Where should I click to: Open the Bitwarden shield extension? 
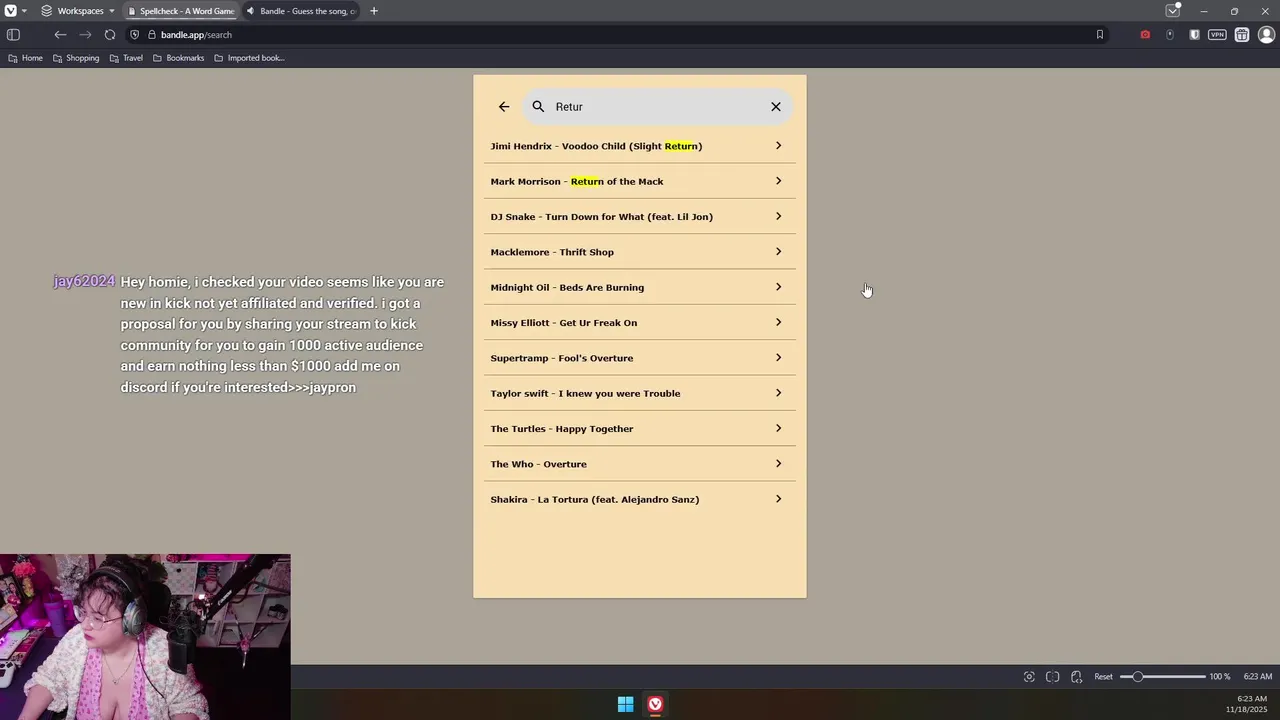click(1194, 35)
